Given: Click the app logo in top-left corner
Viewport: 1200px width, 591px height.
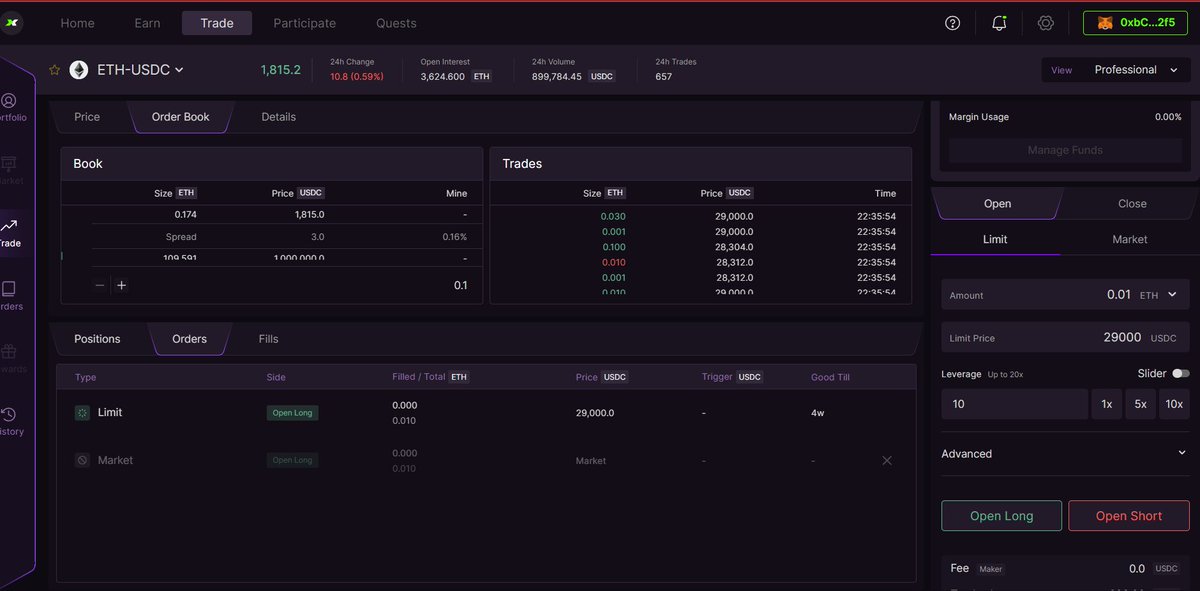Looking at the screenshot, I should (10, 22).
